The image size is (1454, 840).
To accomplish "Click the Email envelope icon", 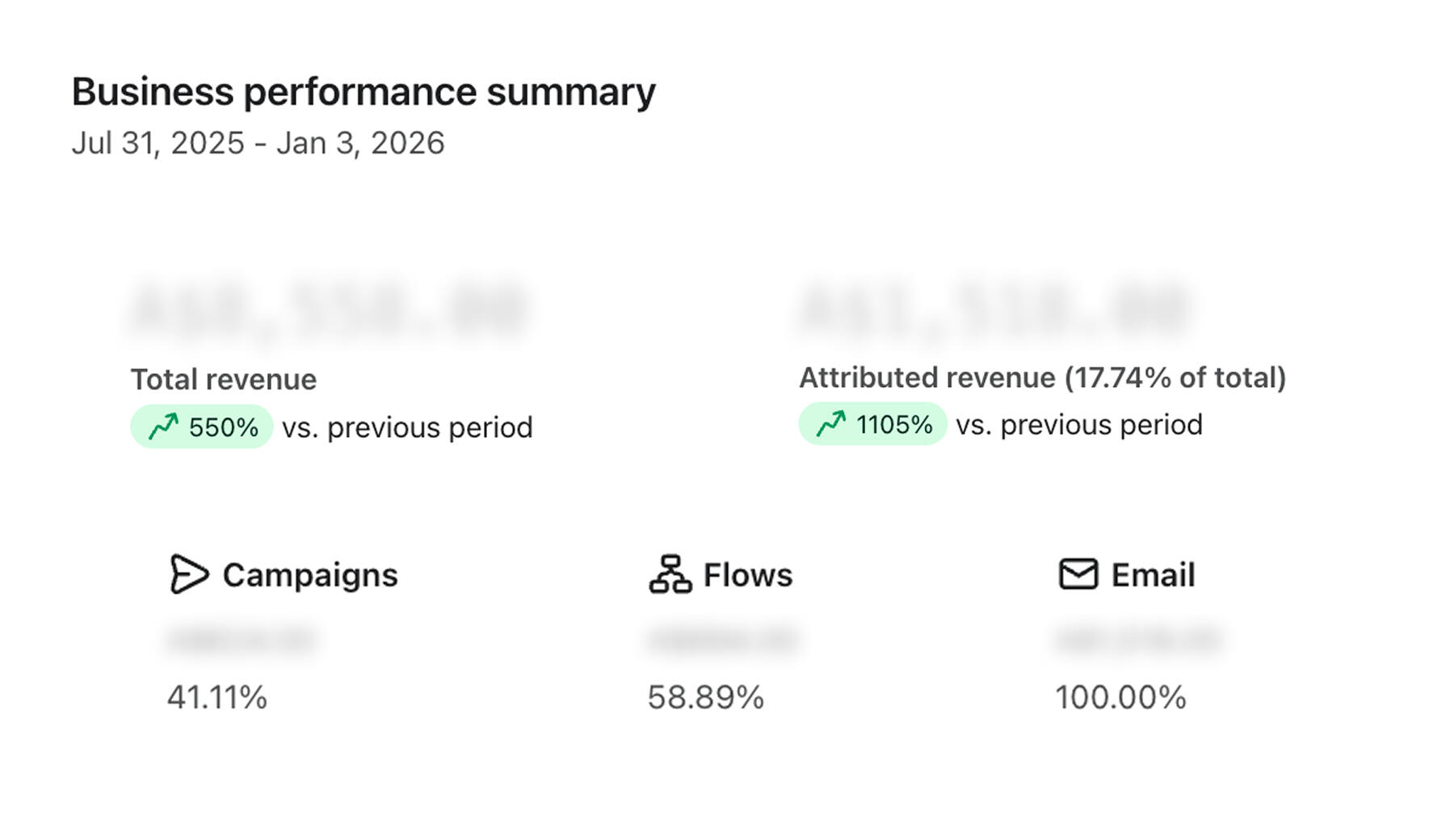I will coord(1078,574).
